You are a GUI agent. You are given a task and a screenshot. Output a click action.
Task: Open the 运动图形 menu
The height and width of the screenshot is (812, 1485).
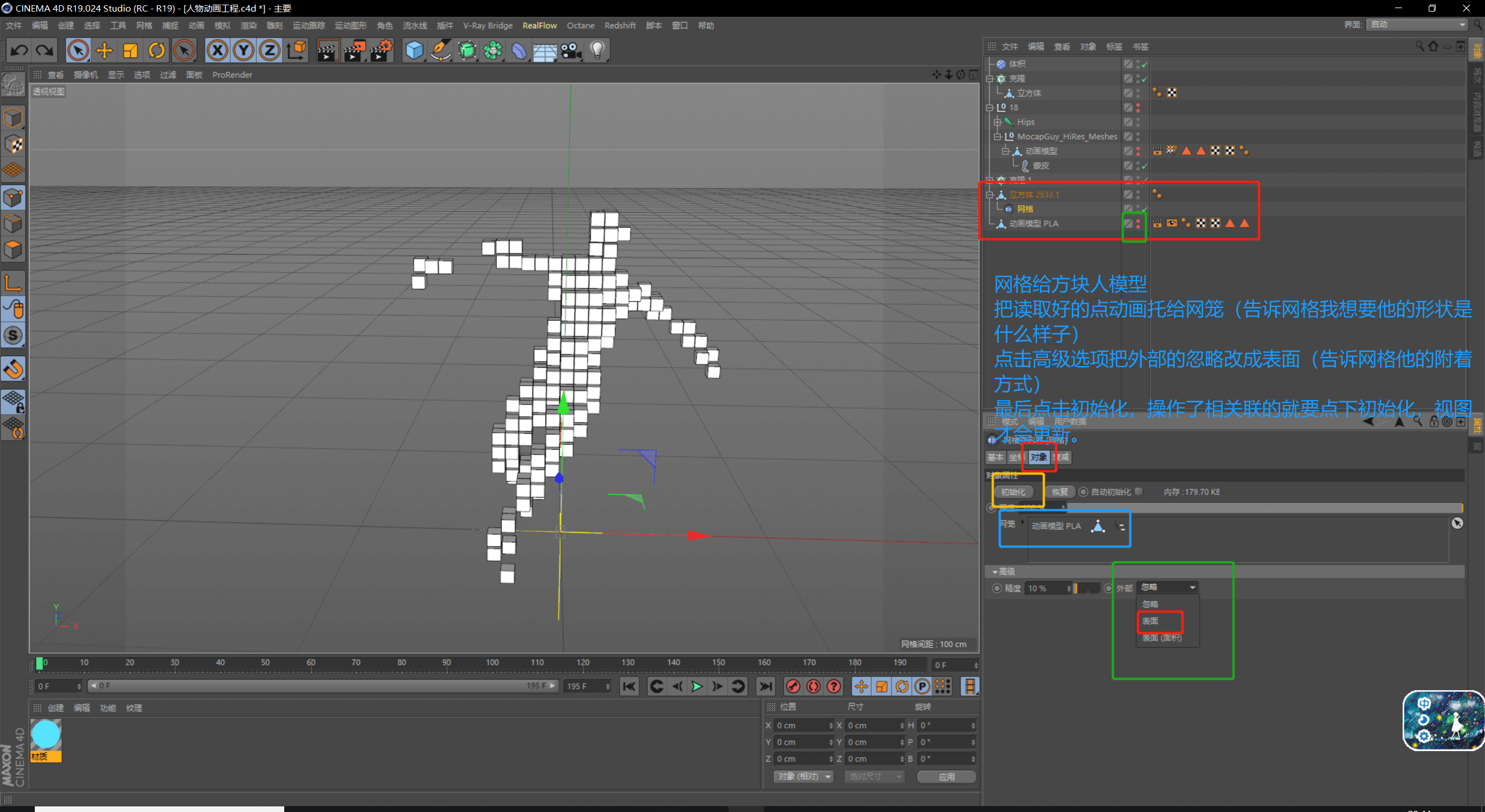click(350, 26)
